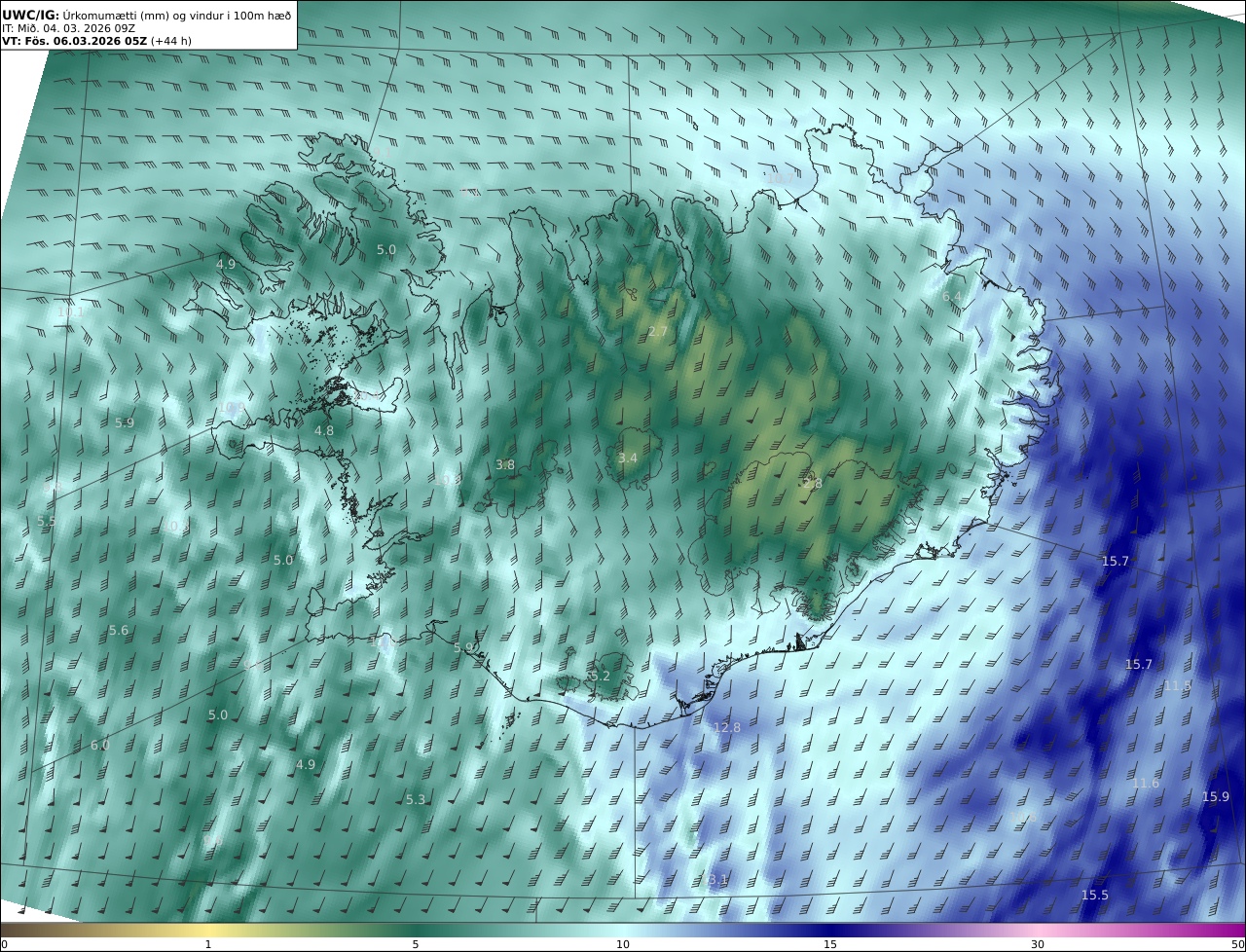Click the colorbar tick label 1
The image size is (1246, 952).
pyautogui.click(x=208, y=944)
